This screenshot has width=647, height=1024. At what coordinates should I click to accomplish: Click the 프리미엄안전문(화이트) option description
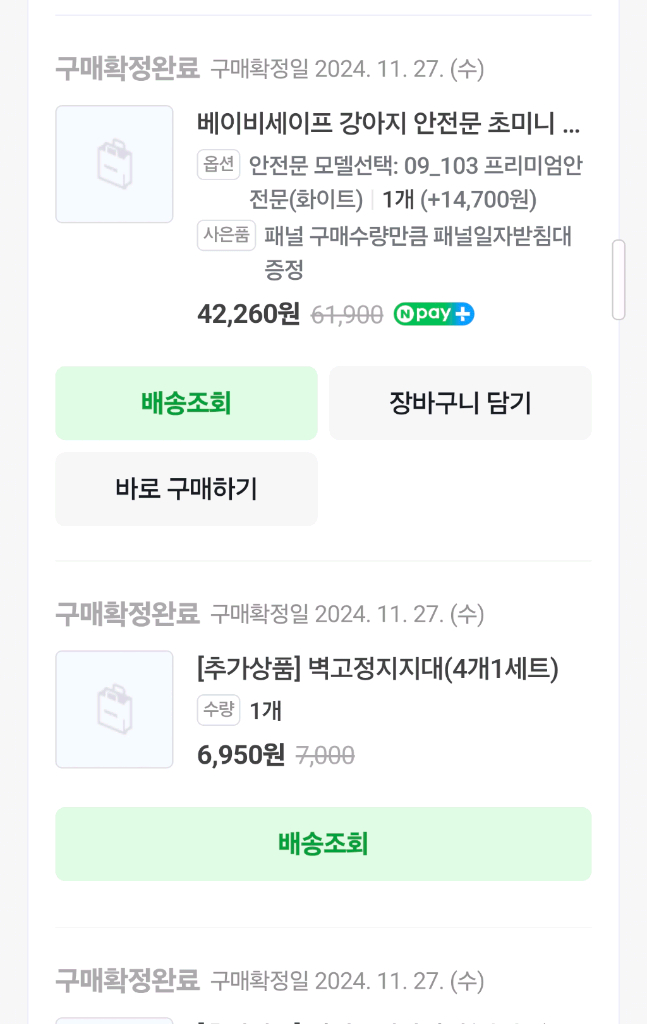415,182
